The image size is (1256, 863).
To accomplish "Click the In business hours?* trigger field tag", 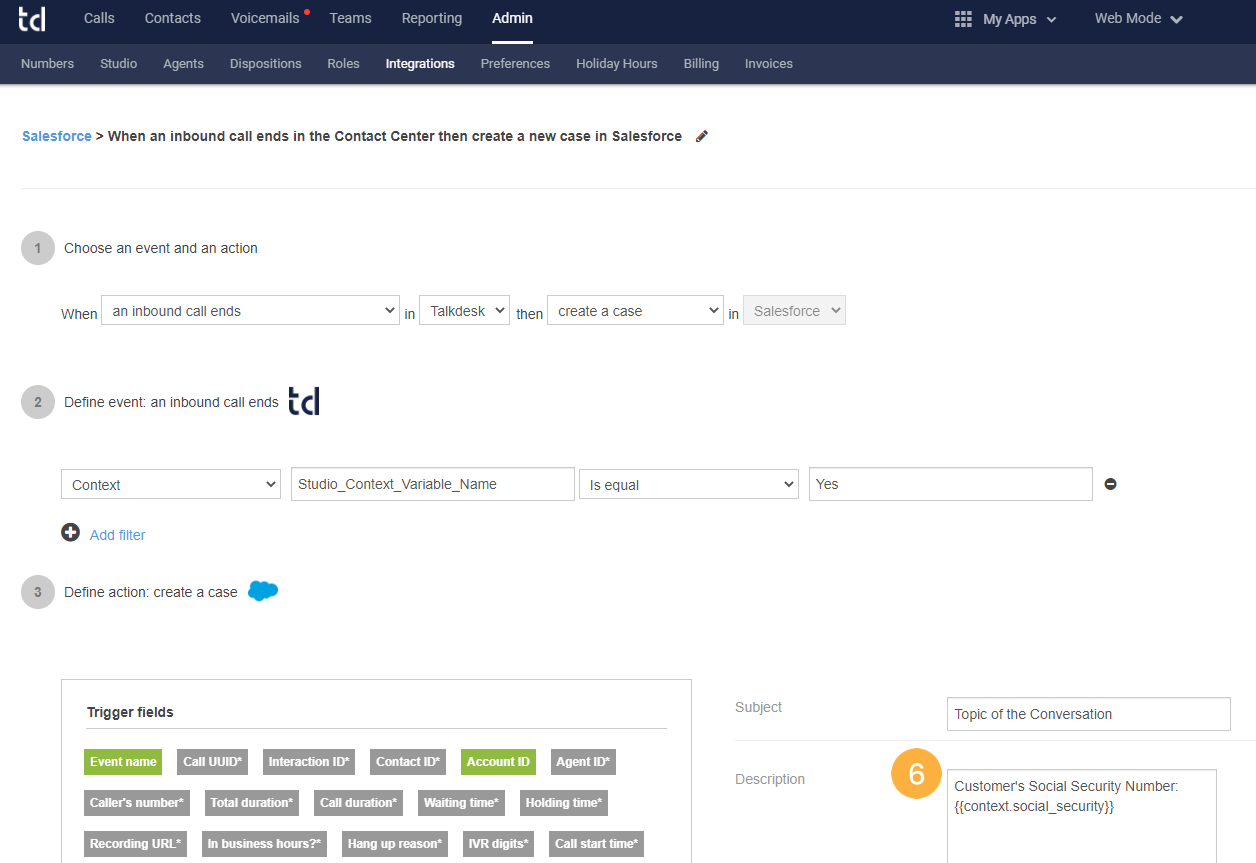I will (x=264, y=844).
